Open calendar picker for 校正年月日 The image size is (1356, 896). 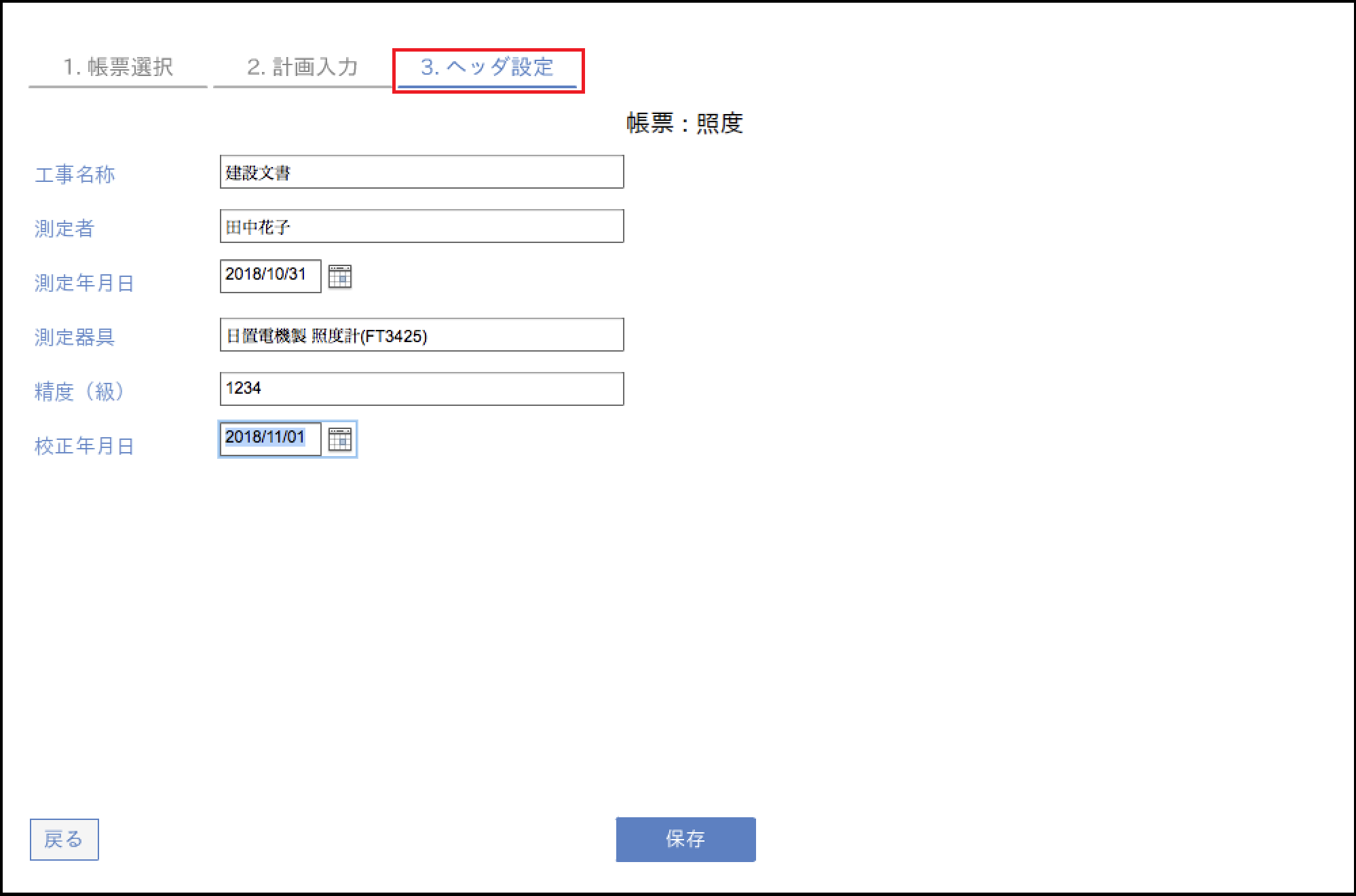point(339,439)
